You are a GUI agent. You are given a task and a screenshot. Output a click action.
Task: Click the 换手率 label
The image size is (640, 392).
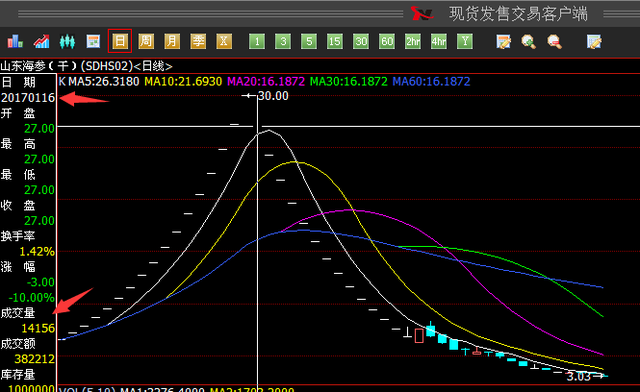pyautogui.click(x=18, y=236)
